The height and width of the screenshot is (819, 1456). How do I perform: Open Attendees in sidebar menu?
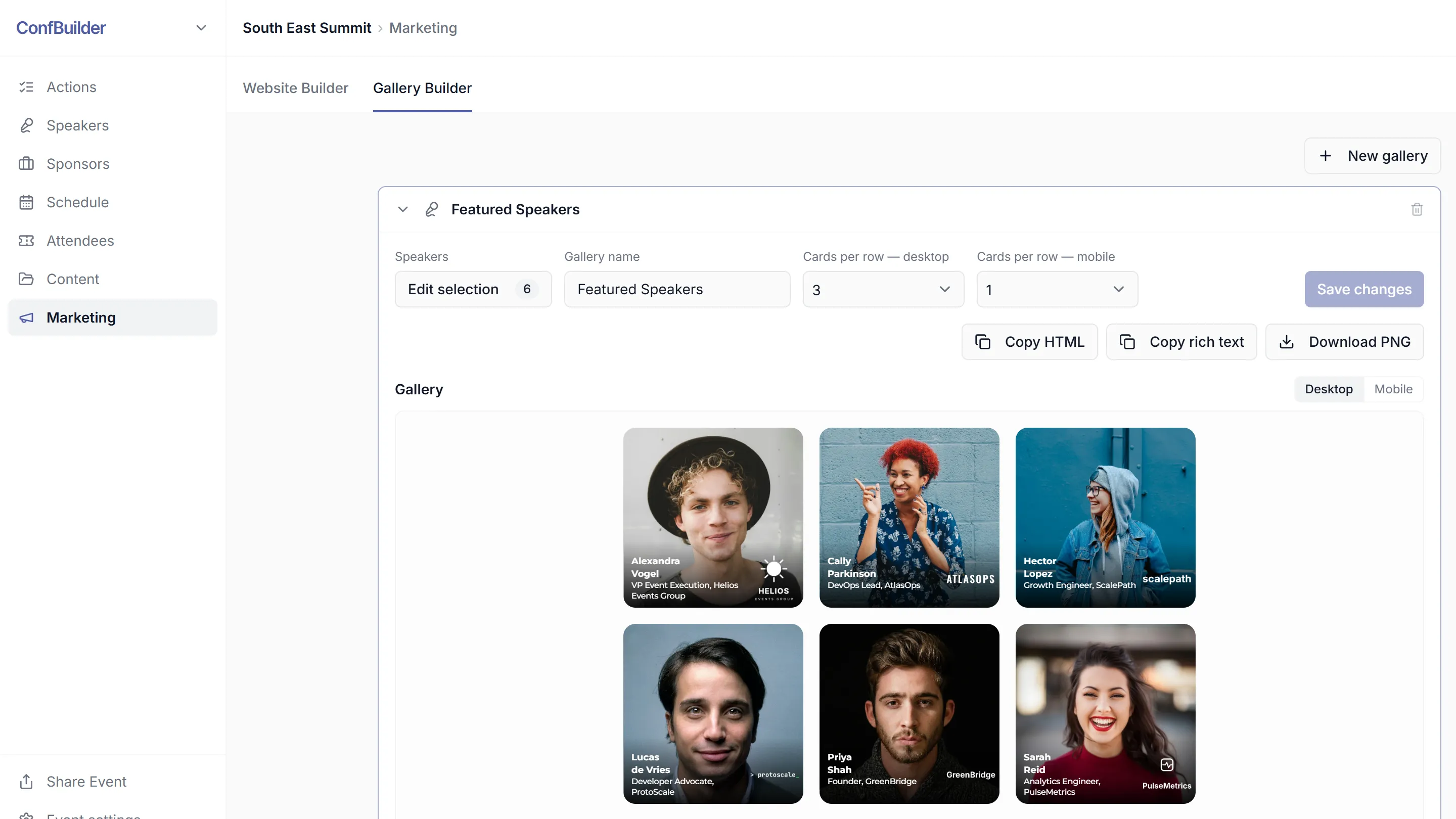[x=112, y=241]
